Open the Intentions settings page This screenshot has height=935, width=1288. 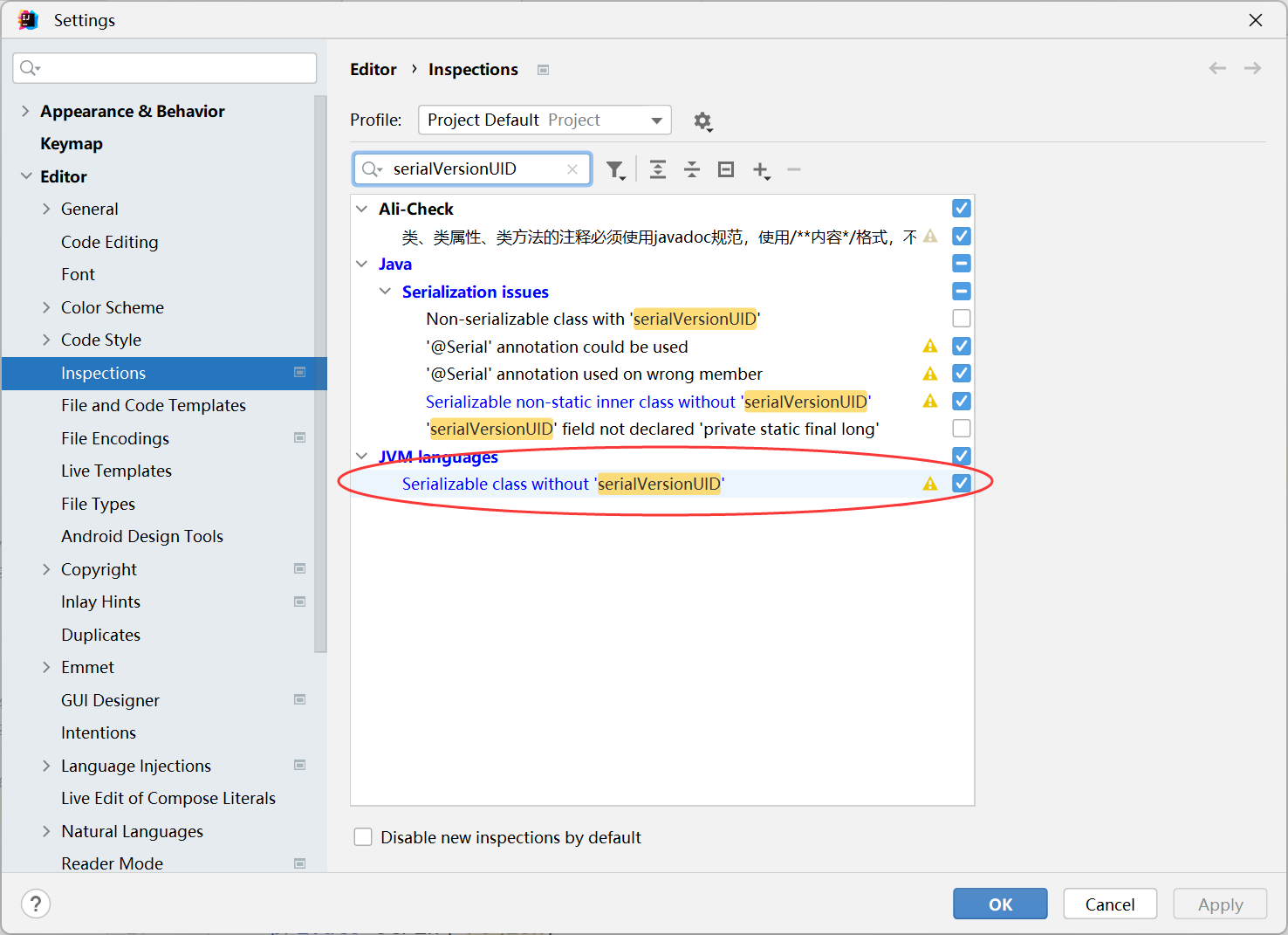point(99,732)
